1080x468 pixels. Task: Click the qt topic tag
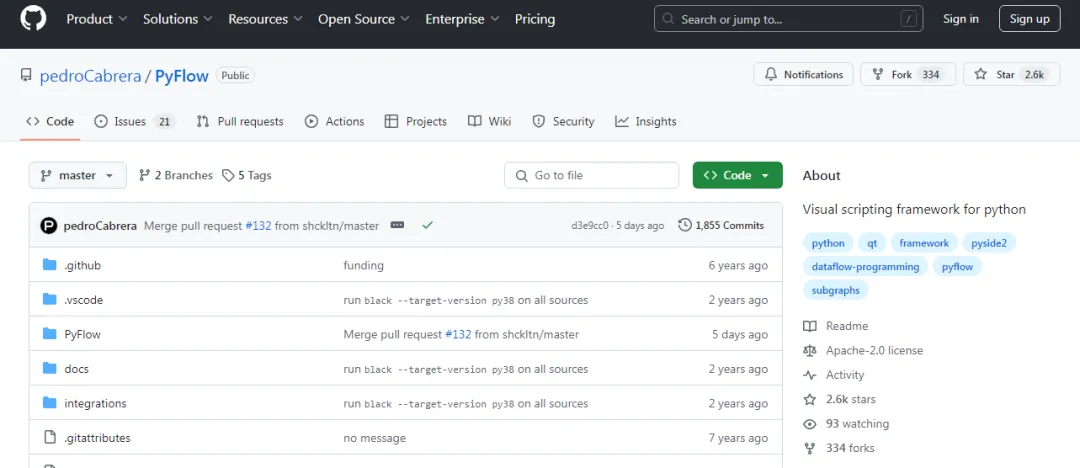click(872, 243)
